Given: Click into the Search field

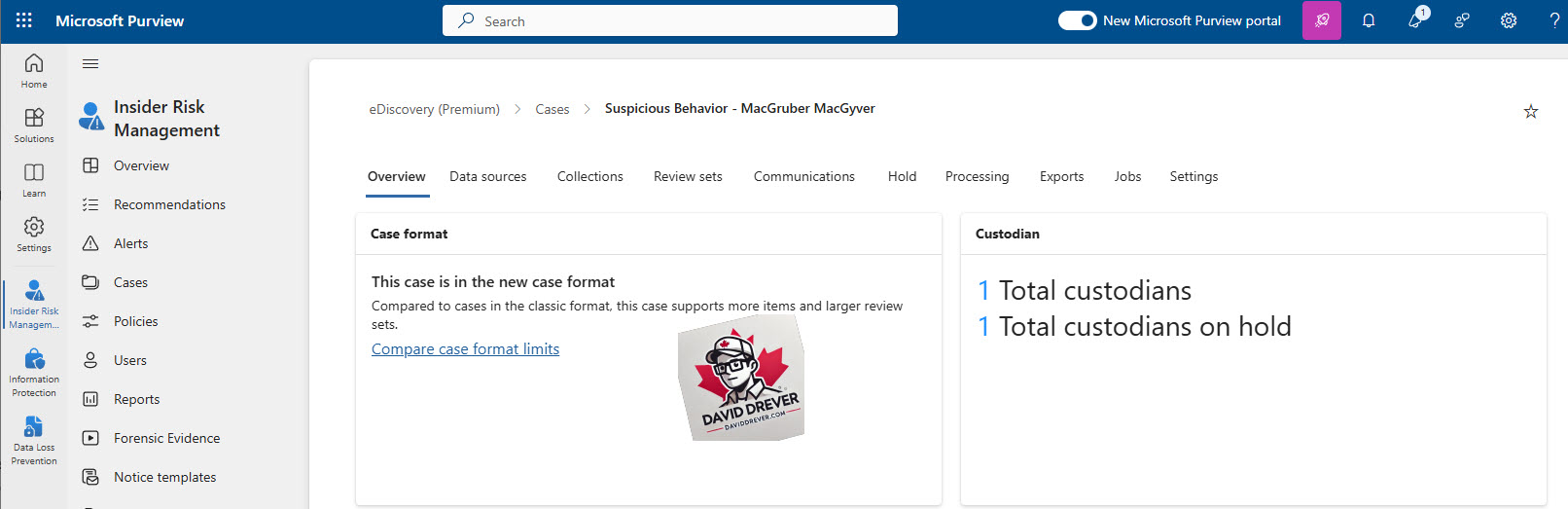Looking at the screenshot, I should (x=670, y=20).
